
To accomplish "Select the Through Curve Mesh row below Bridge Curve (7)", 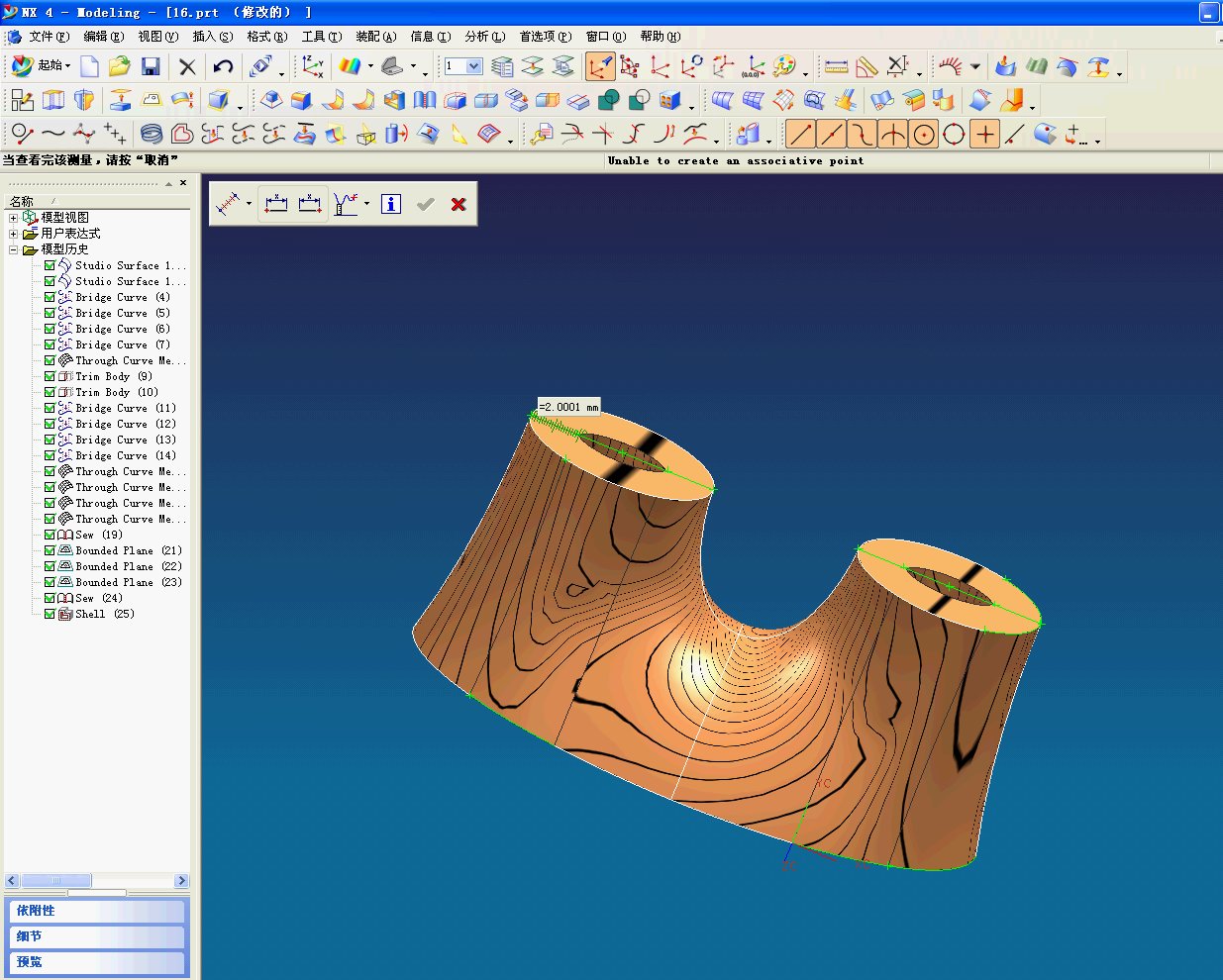I will 123,360.
